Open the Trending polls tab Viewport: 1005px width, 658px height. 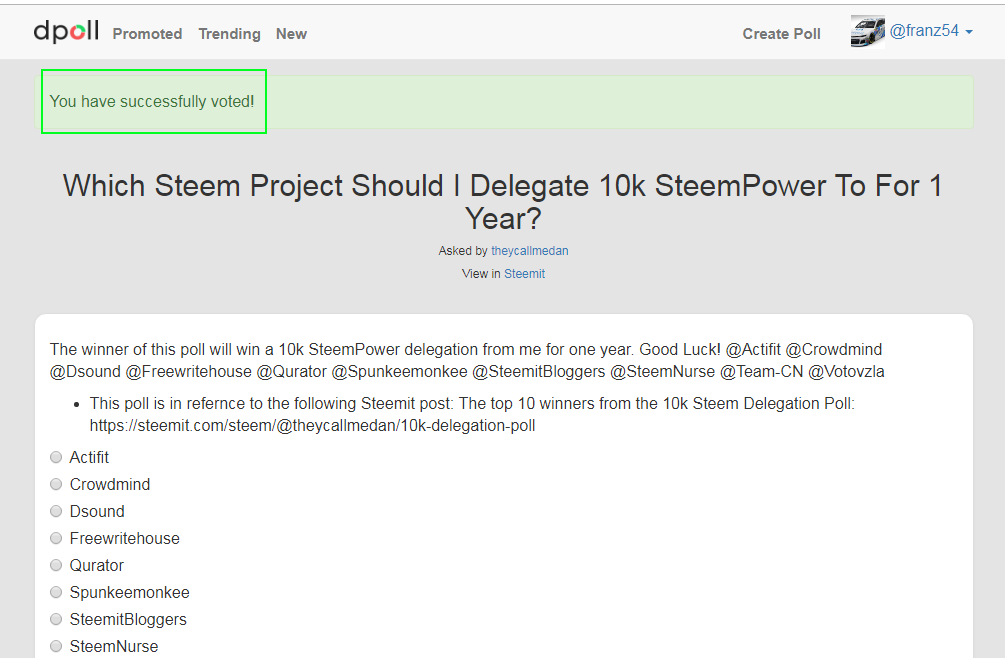[229, 34]
